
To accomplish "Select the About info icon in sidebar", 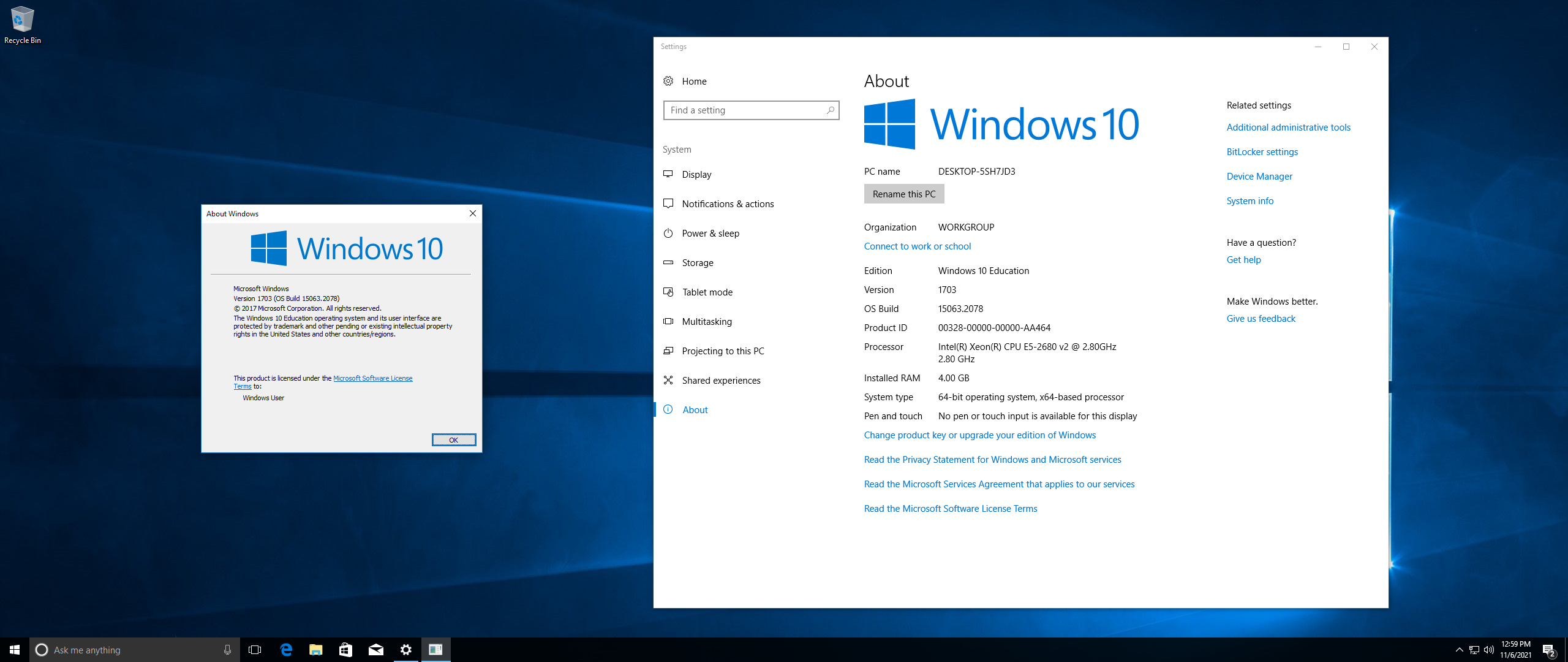I will pos(668,409).
